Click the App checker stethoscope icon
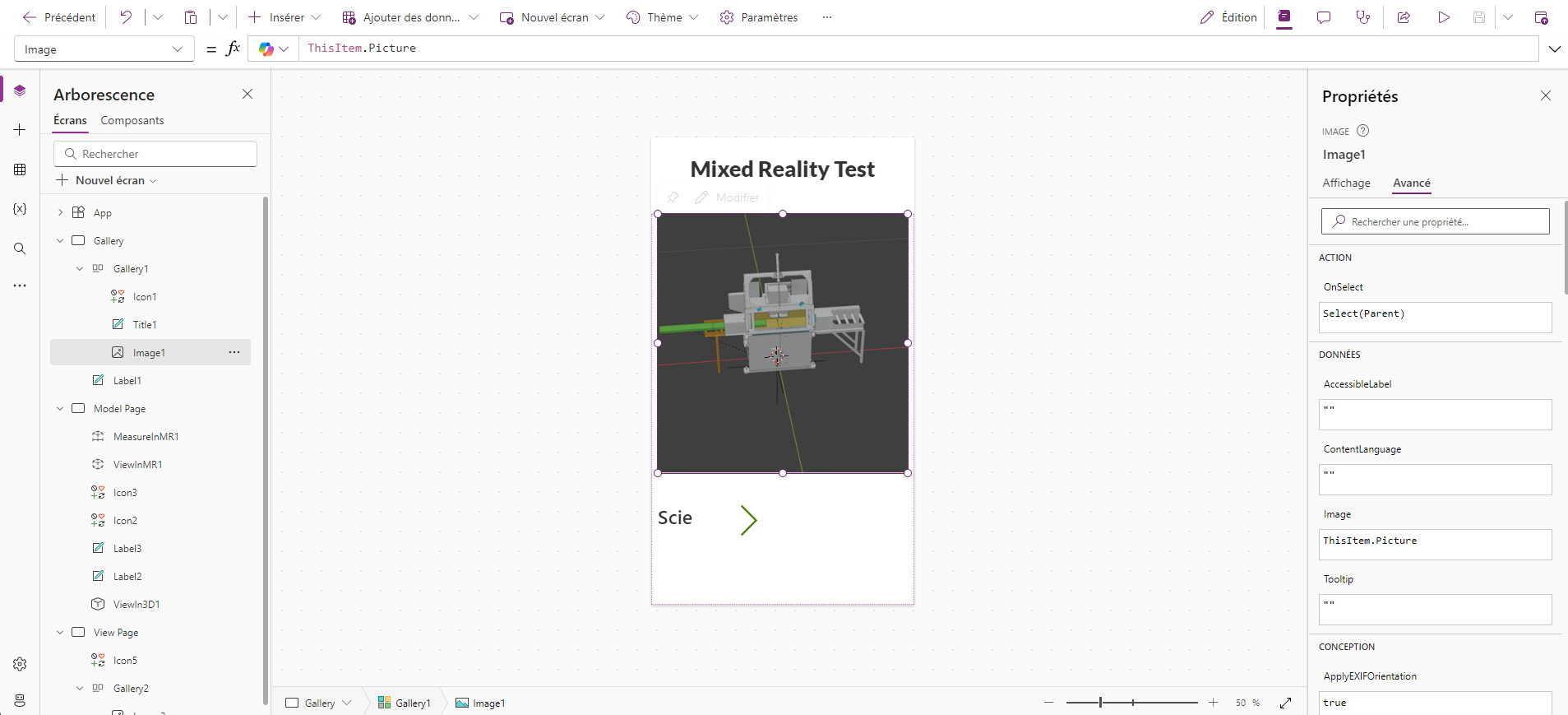Viewport: 1568px width, 715px height. pyautogui.click(x=1363, y=17)
